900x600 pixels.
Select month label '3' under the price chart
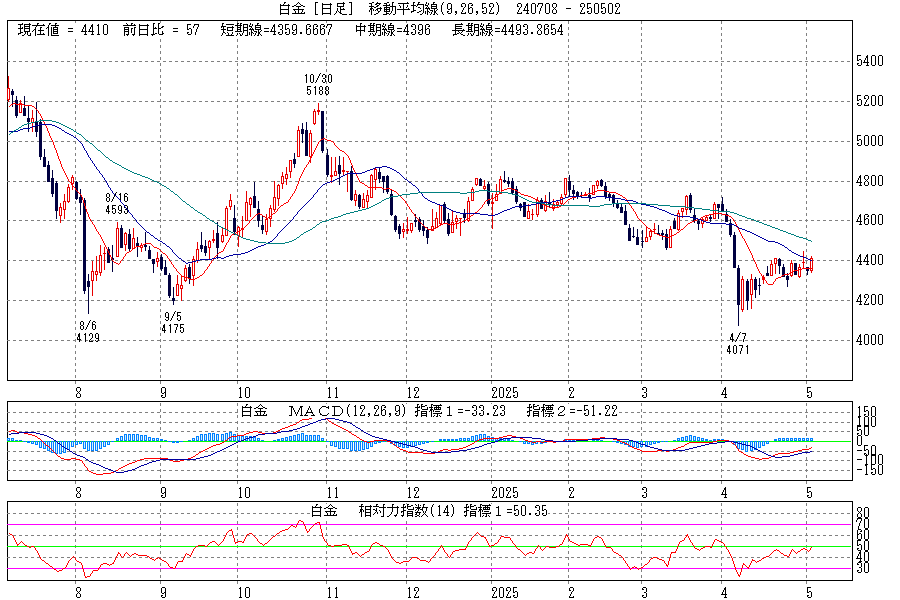point(645,393)
